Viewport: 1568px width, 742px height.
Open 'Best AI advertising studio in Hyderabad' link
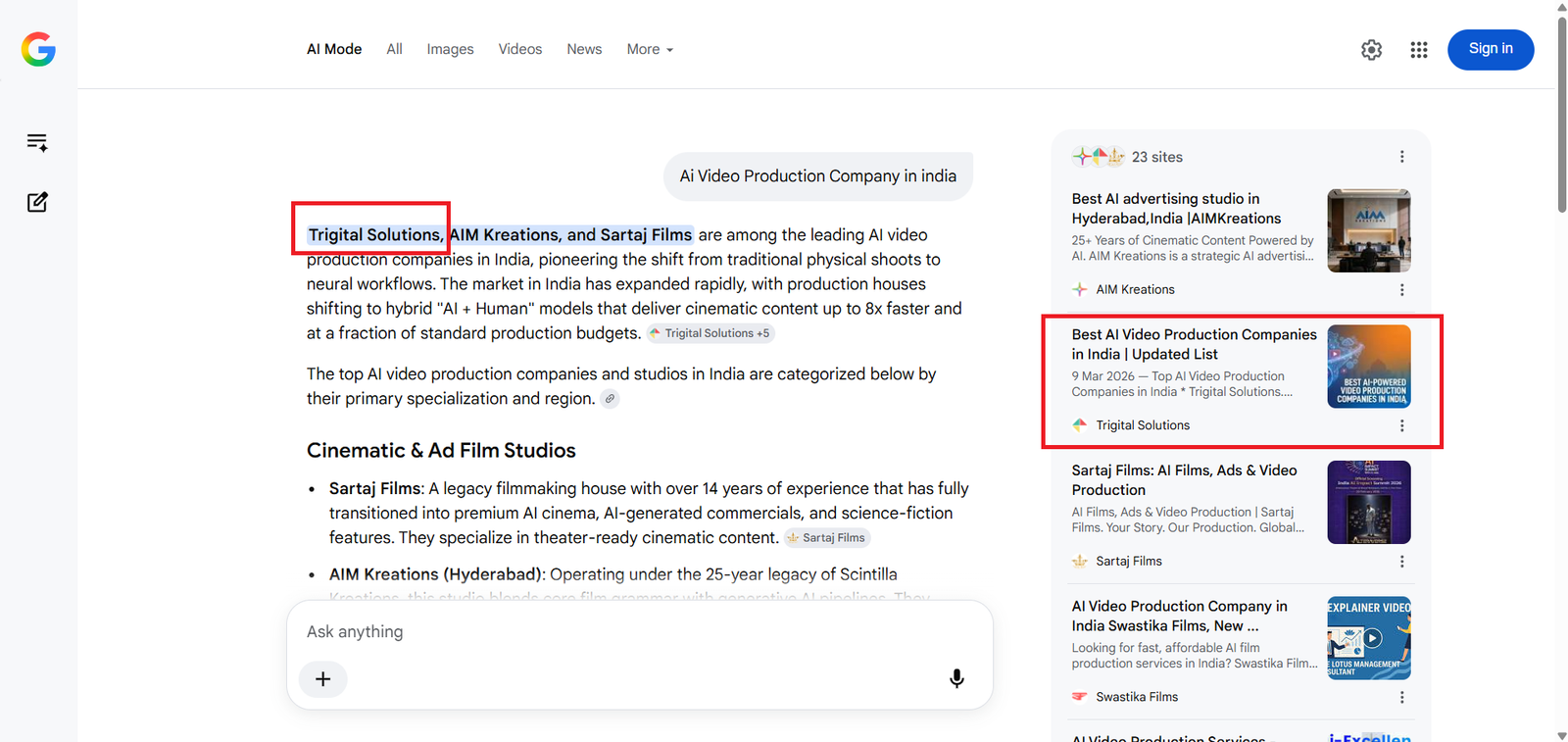[x=1176, y=209]
